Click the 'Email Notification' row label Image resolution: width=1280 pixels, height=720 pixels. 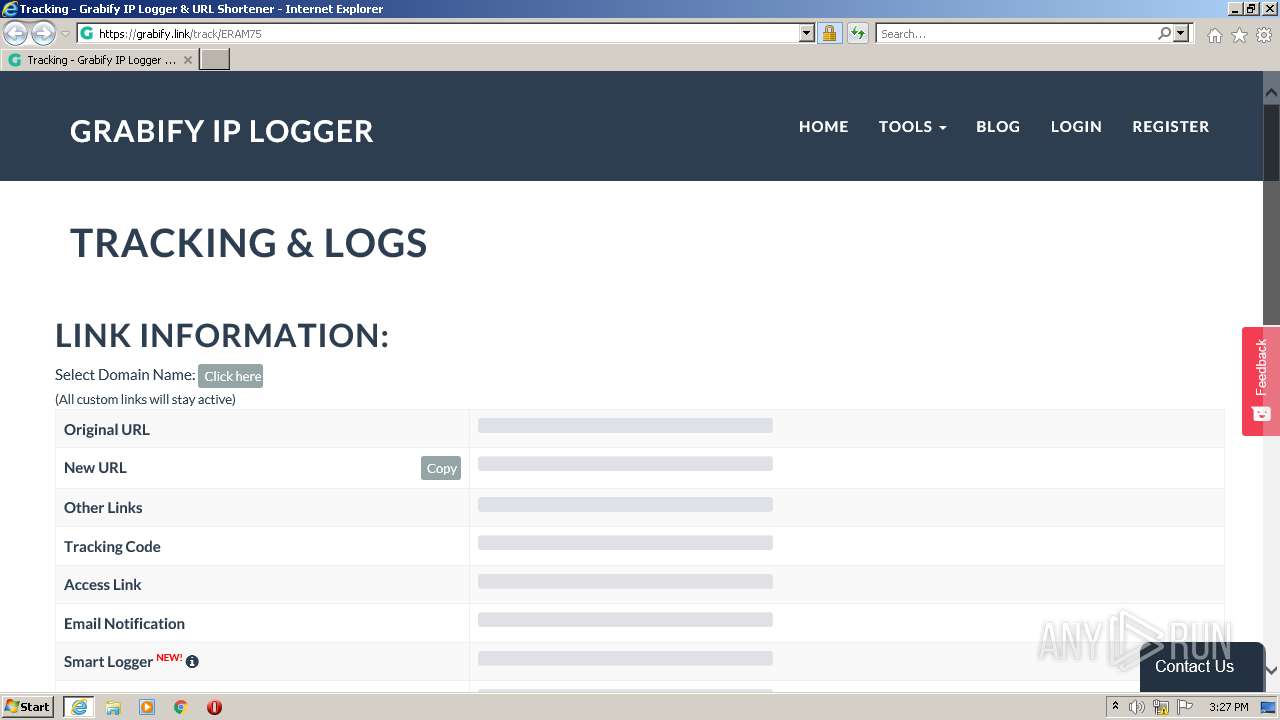coord(124,624)
